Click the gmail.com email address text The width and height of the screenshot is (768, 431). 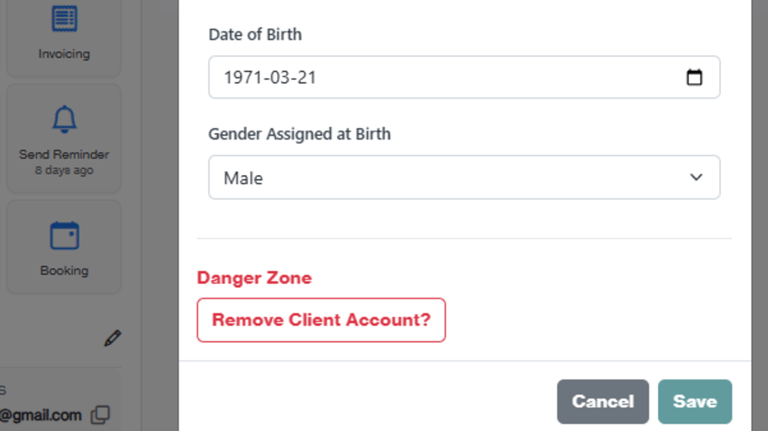40,414
